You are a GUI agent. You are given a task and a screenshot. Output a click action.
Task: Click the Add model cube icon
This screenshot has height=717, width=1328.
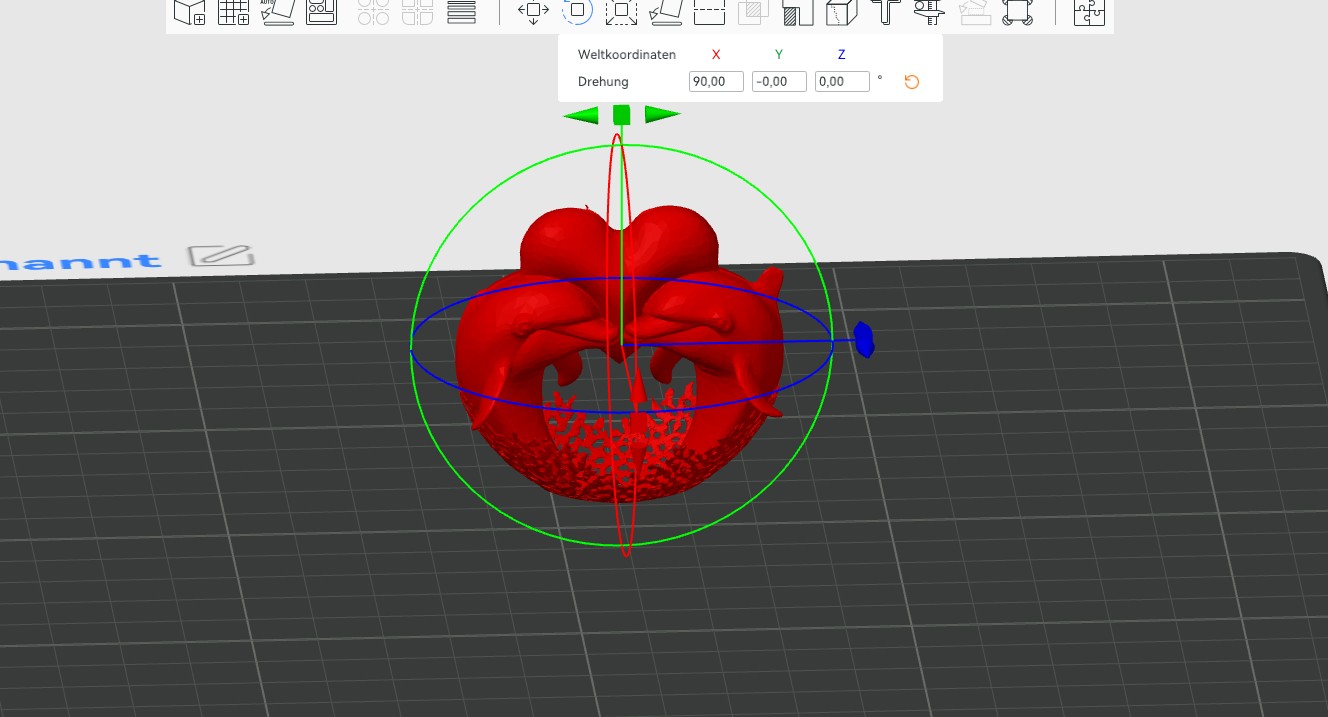(x=189, y=12)
